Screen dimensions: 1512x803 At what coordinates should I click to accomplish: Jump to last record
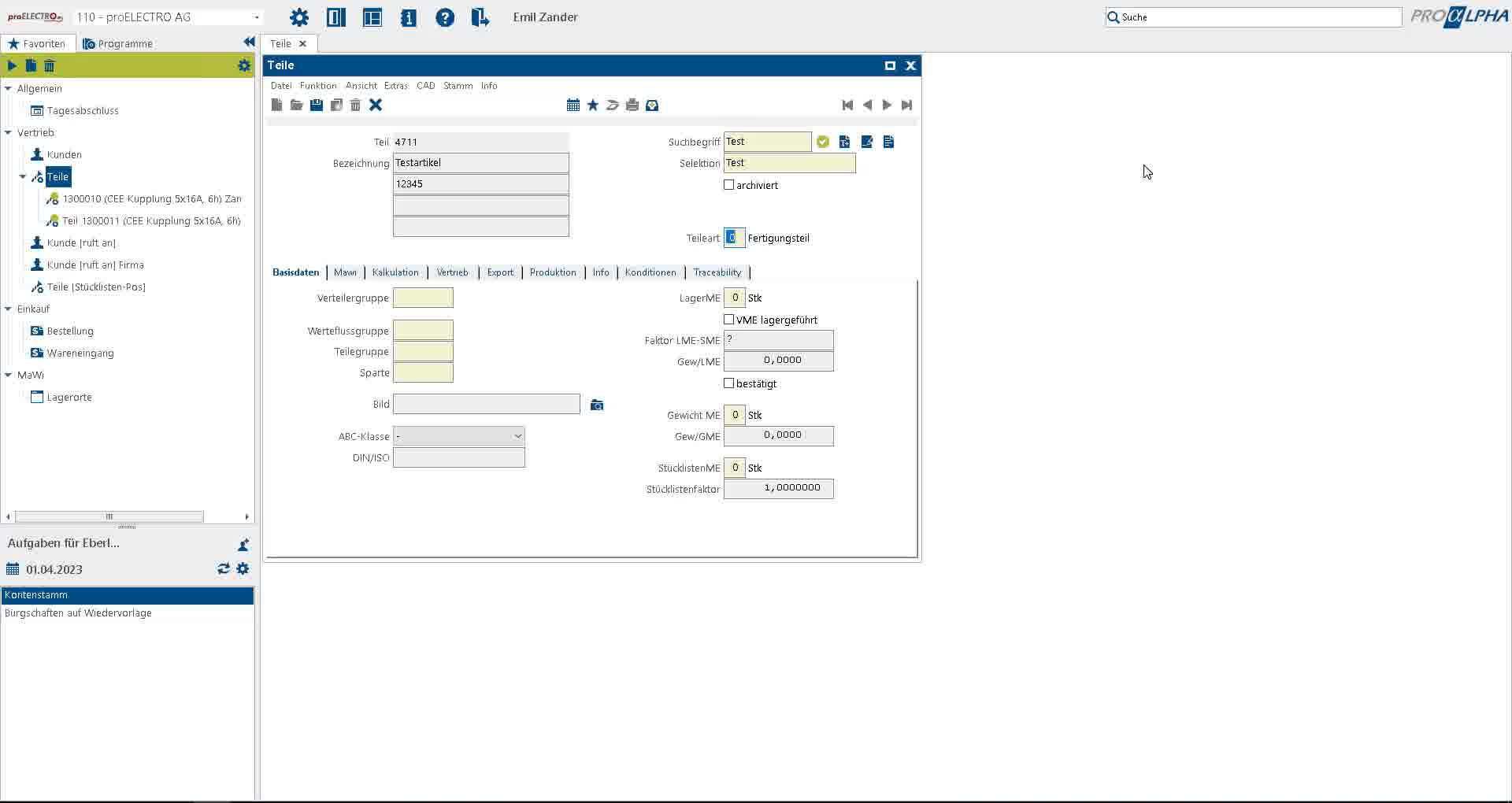906,105
